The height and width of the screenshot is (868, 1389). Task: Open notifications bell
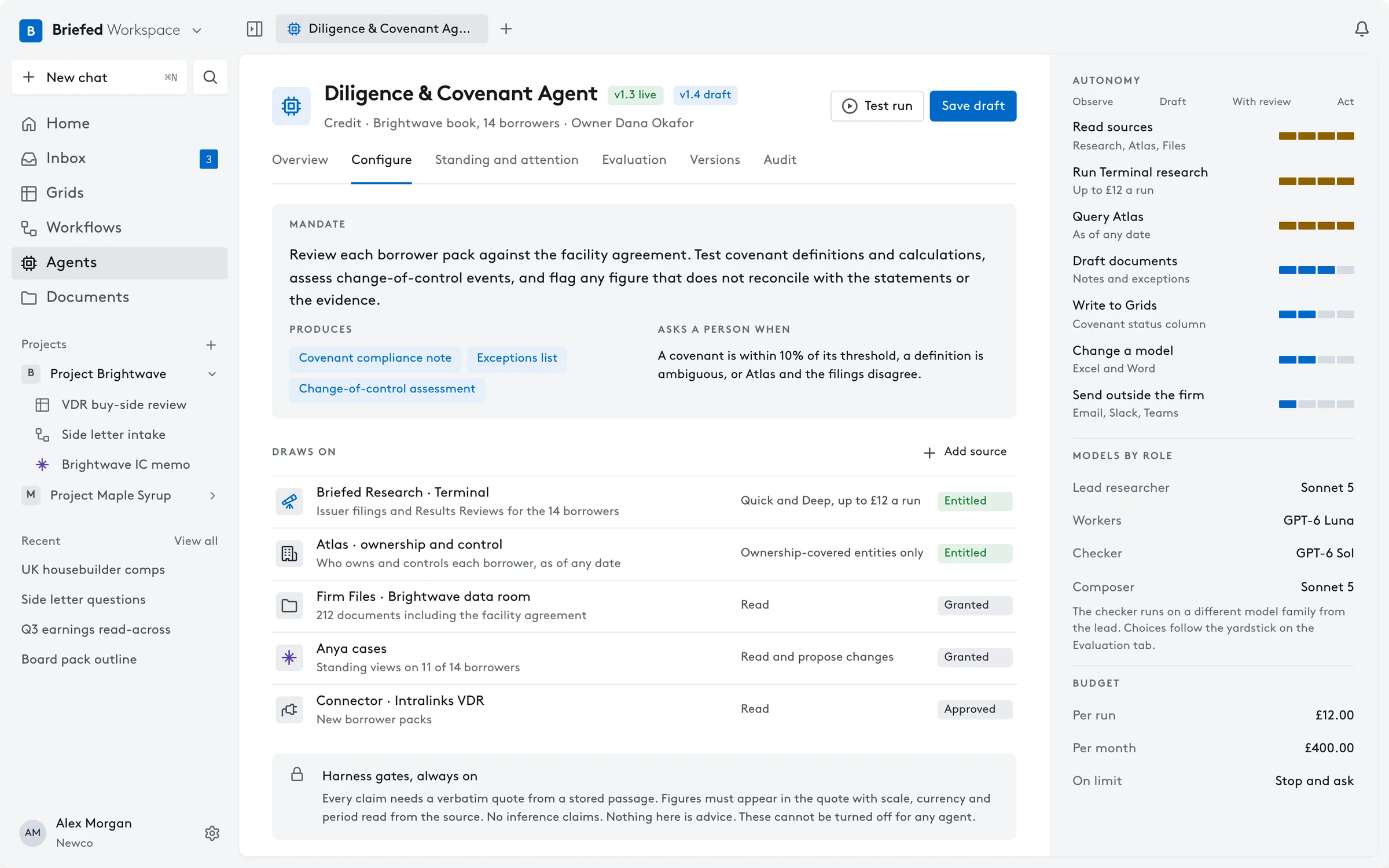pyautogui.click(x=1362, y=29)
